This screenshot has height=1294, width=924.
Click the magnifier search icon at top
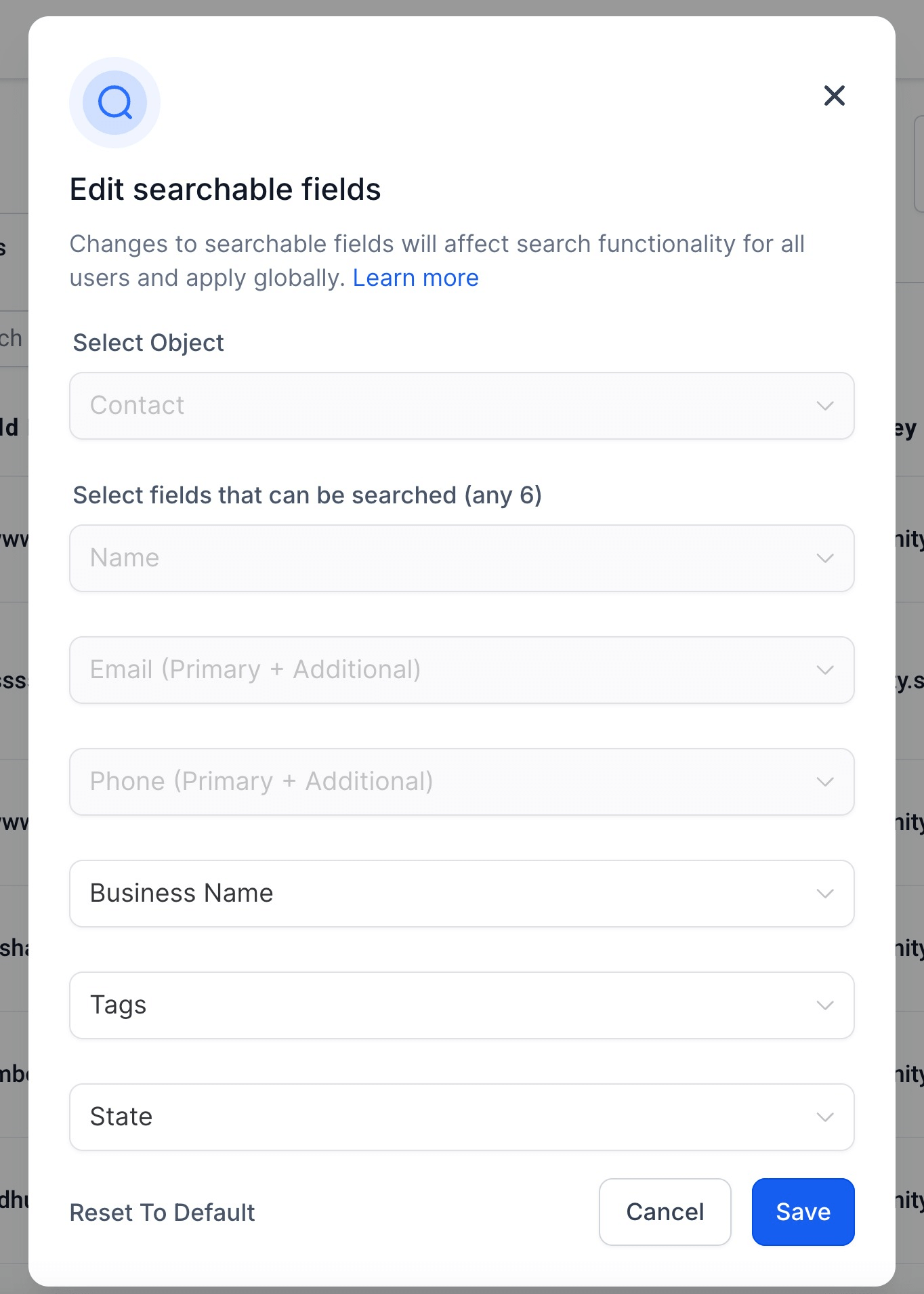(114, 102)
